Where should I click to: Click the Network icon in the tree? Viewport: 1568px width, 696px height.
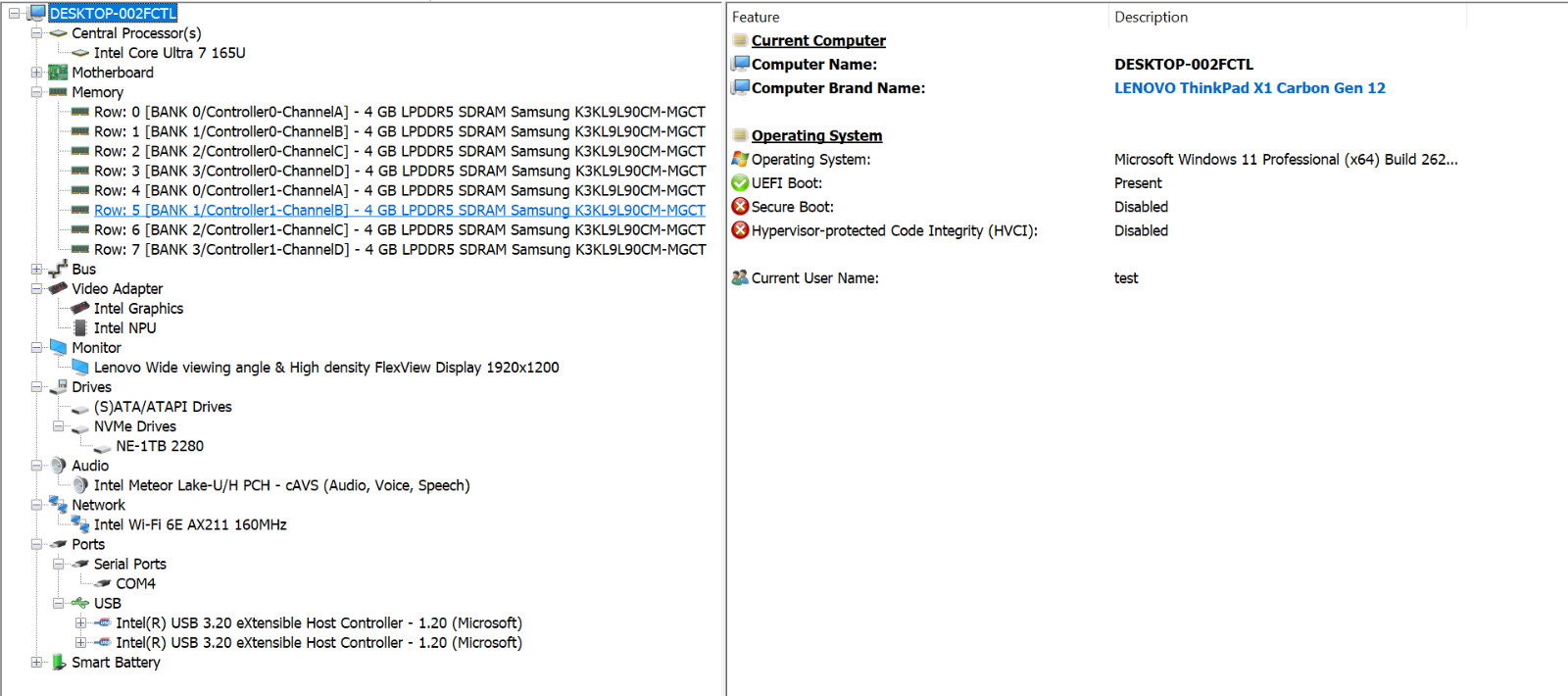(x=58, y=505)
